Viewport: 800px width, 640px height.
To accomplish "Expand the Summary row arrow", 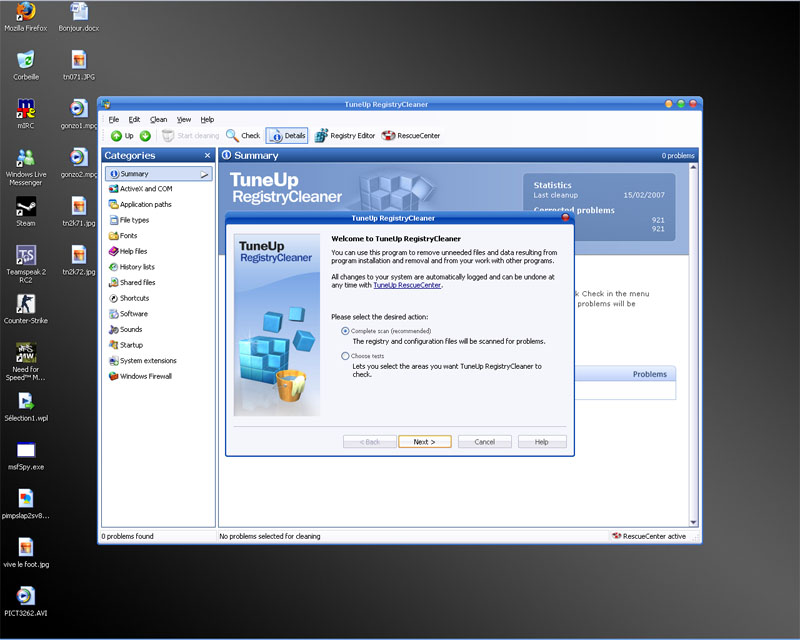I will pyautogui.click(x=204, y=175).
